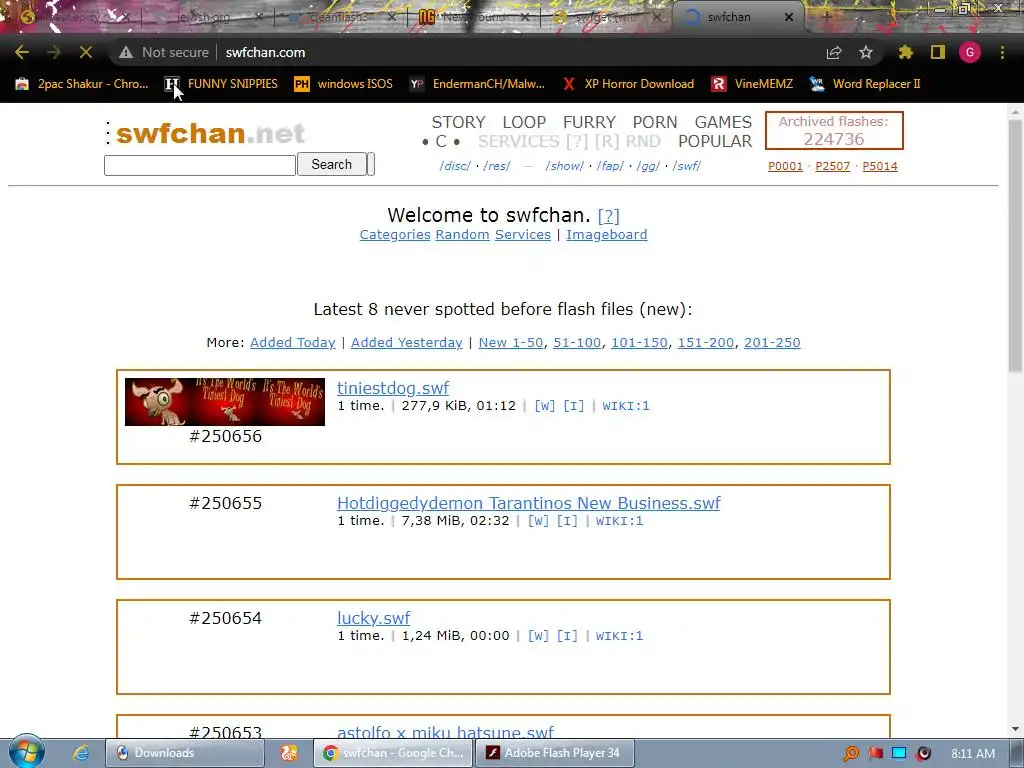Show flashes Added Yesterday
1024x768 pixels.
tap(406, 342)
